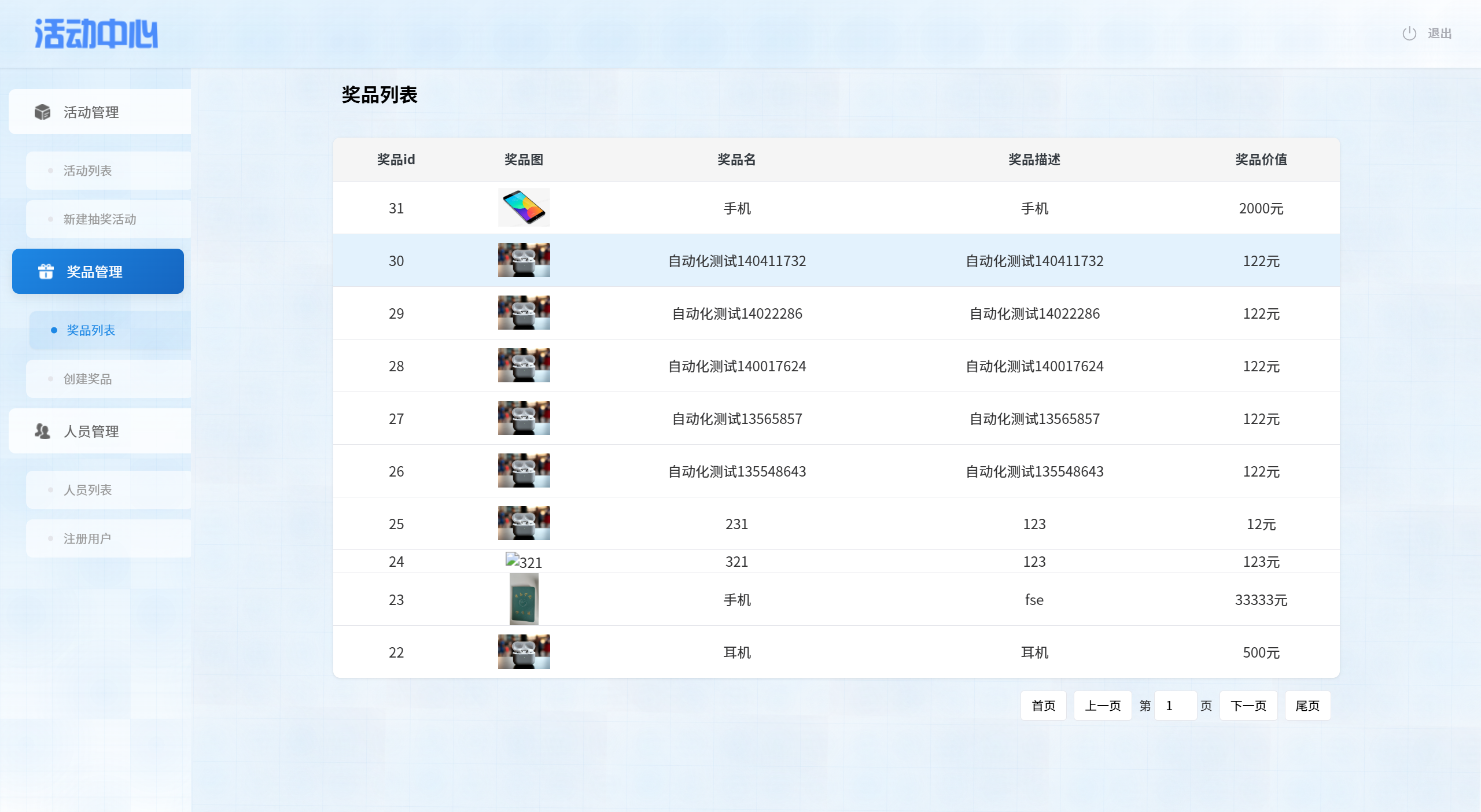This screenshot has width=1481, height=812.
Task: Click the 活动中心 logo
Action: (x=96, y=34)
